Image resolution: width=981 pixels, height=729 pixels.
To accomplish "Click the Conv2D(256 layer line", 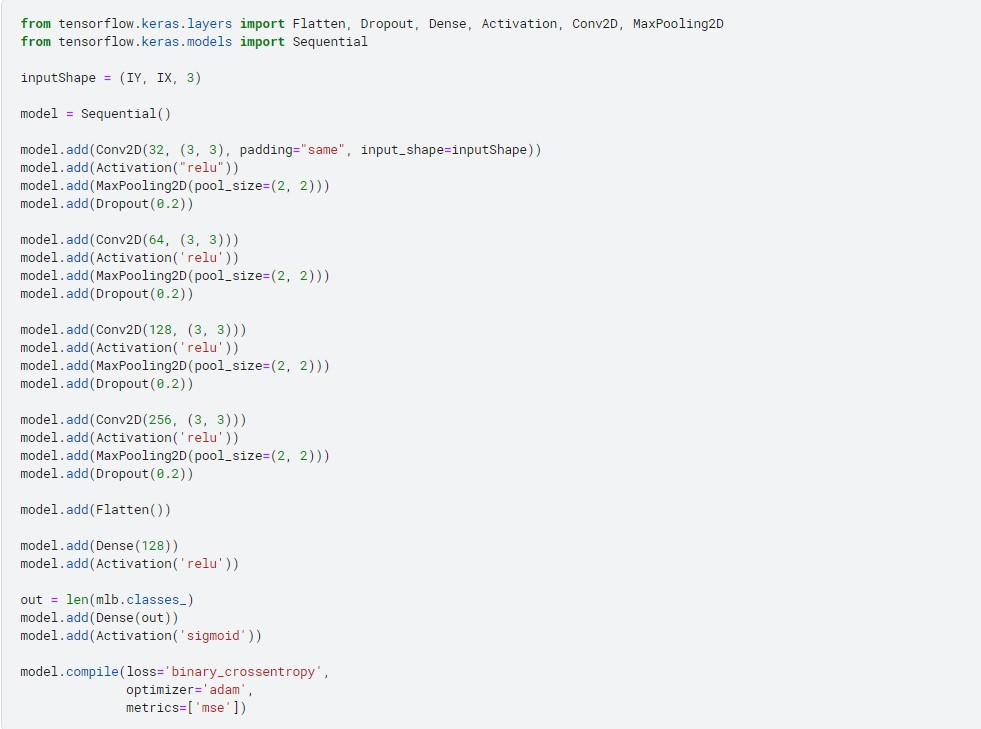I will point(133,420).
